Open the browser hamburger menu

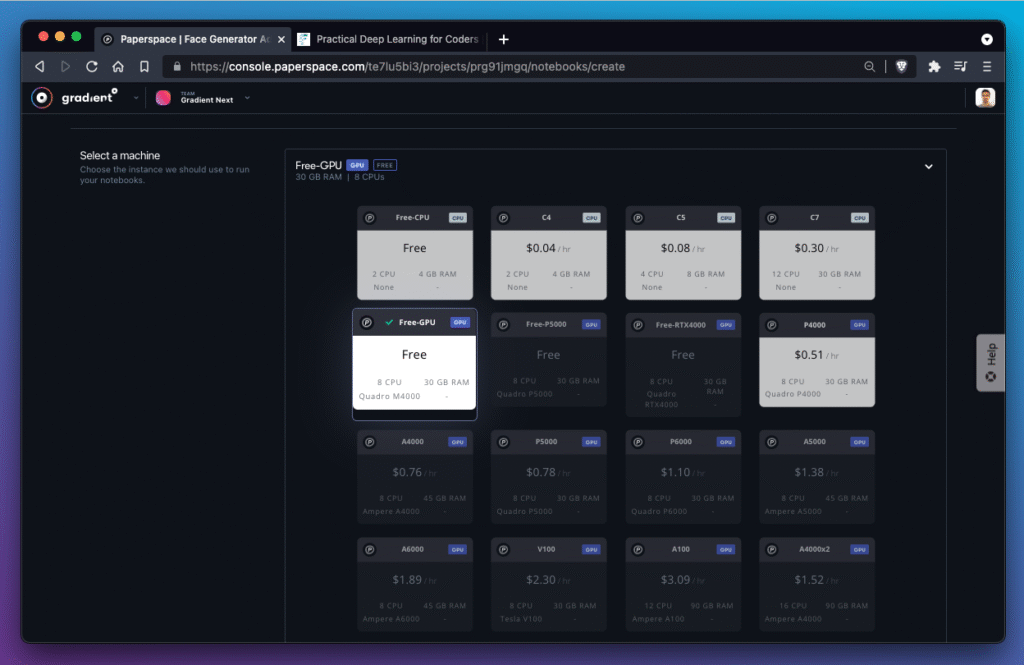987,67
